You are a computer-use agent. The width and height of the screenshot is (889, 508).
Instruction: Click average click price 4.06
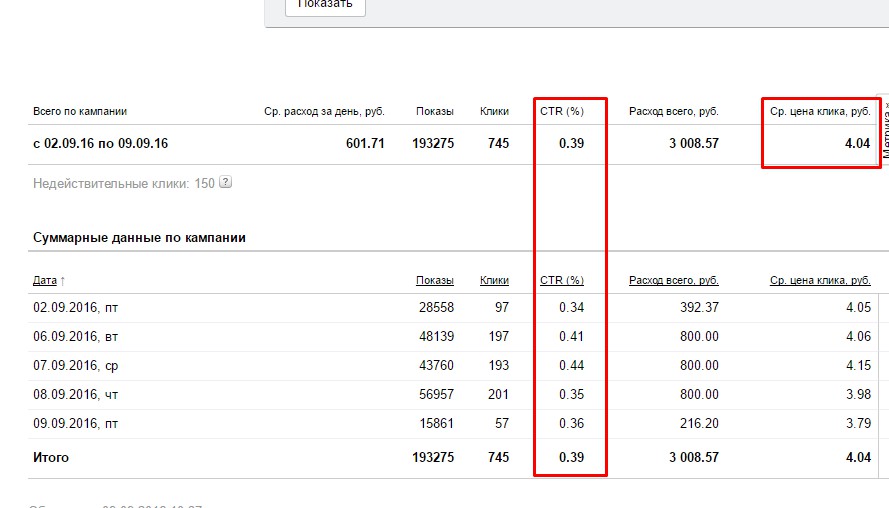858,337
